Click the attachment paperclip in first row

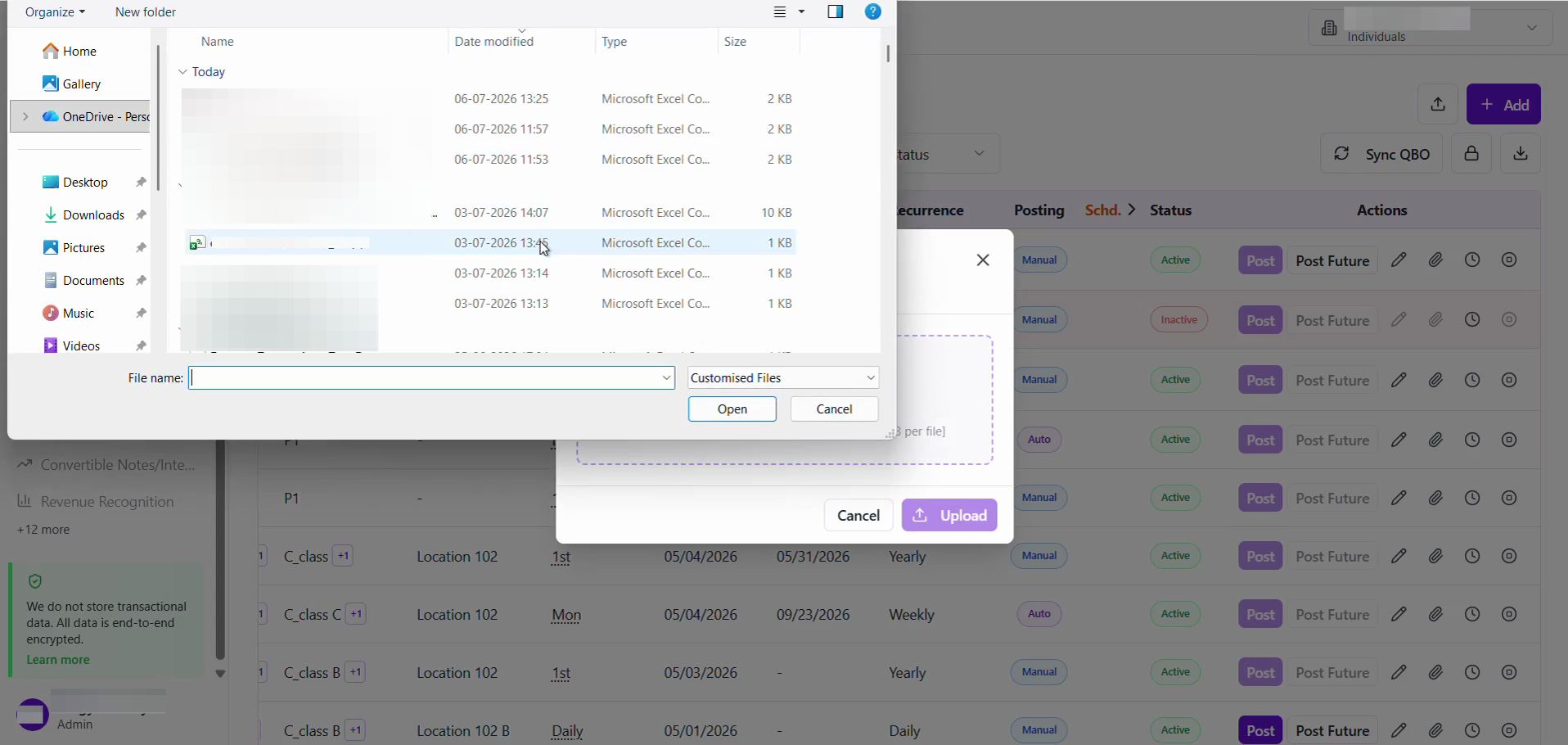tap(1436, 260)
